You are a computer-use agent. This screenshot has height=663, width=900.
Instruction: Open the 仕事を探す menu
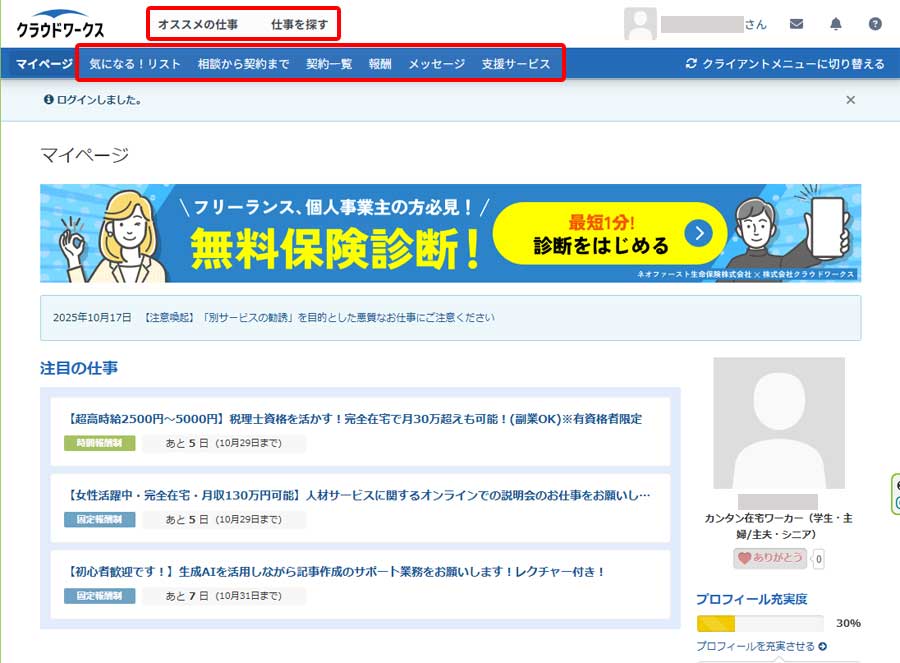coord(299,24)
